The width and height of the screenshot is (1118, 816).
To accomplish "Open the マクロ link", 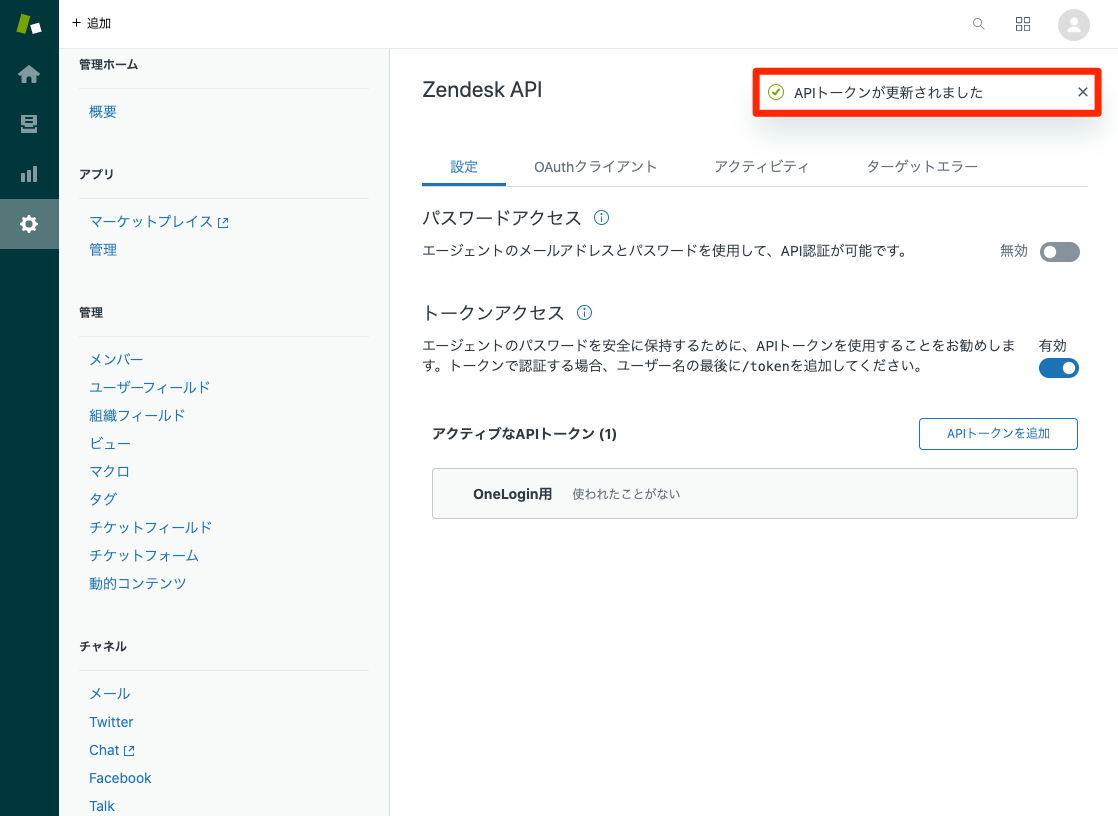I will click(x=109, y=471).
